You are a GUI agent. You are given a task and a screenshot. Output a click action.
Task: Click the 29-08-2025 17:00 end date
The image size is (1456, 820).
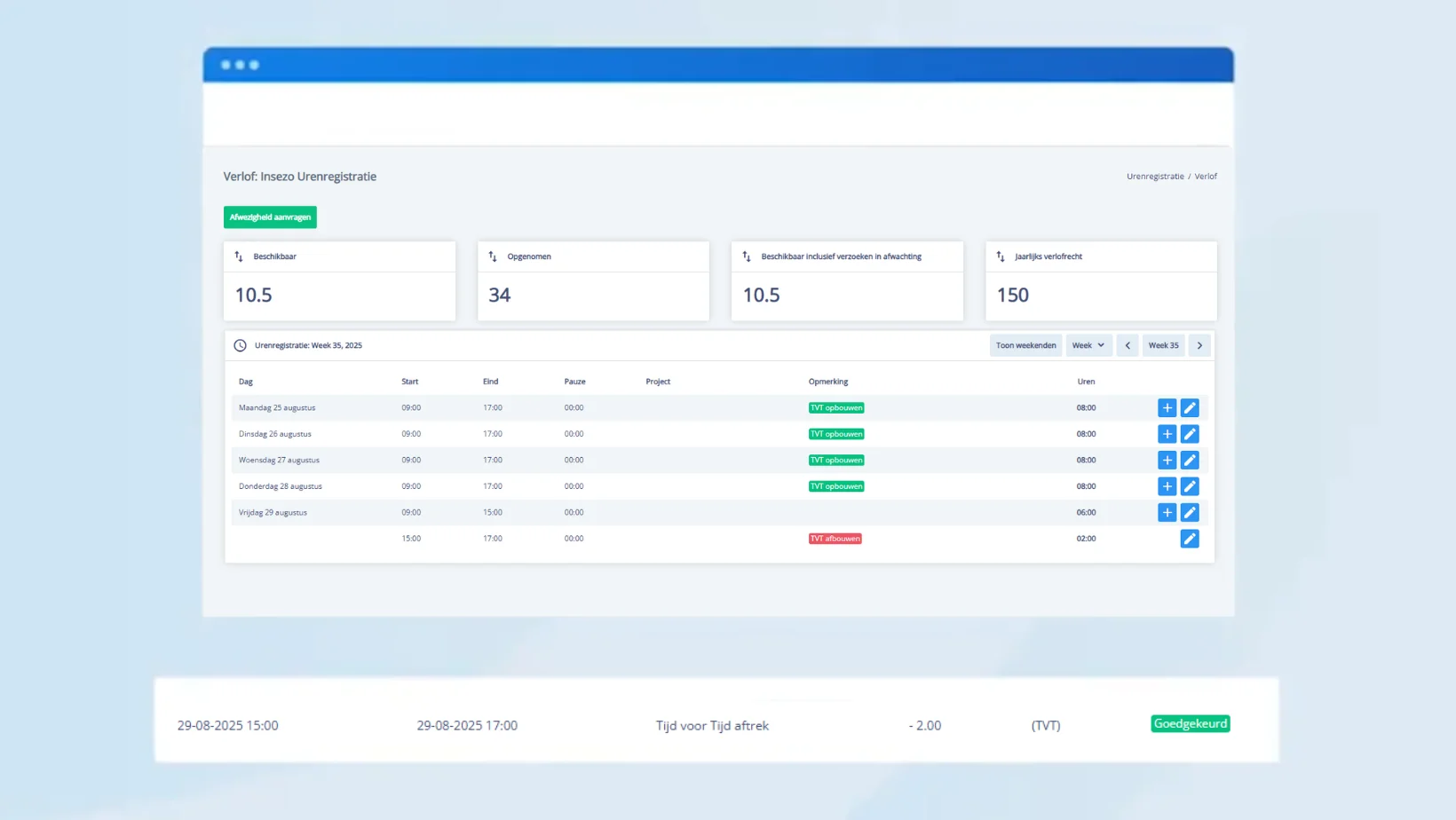[x=467, y=726]
